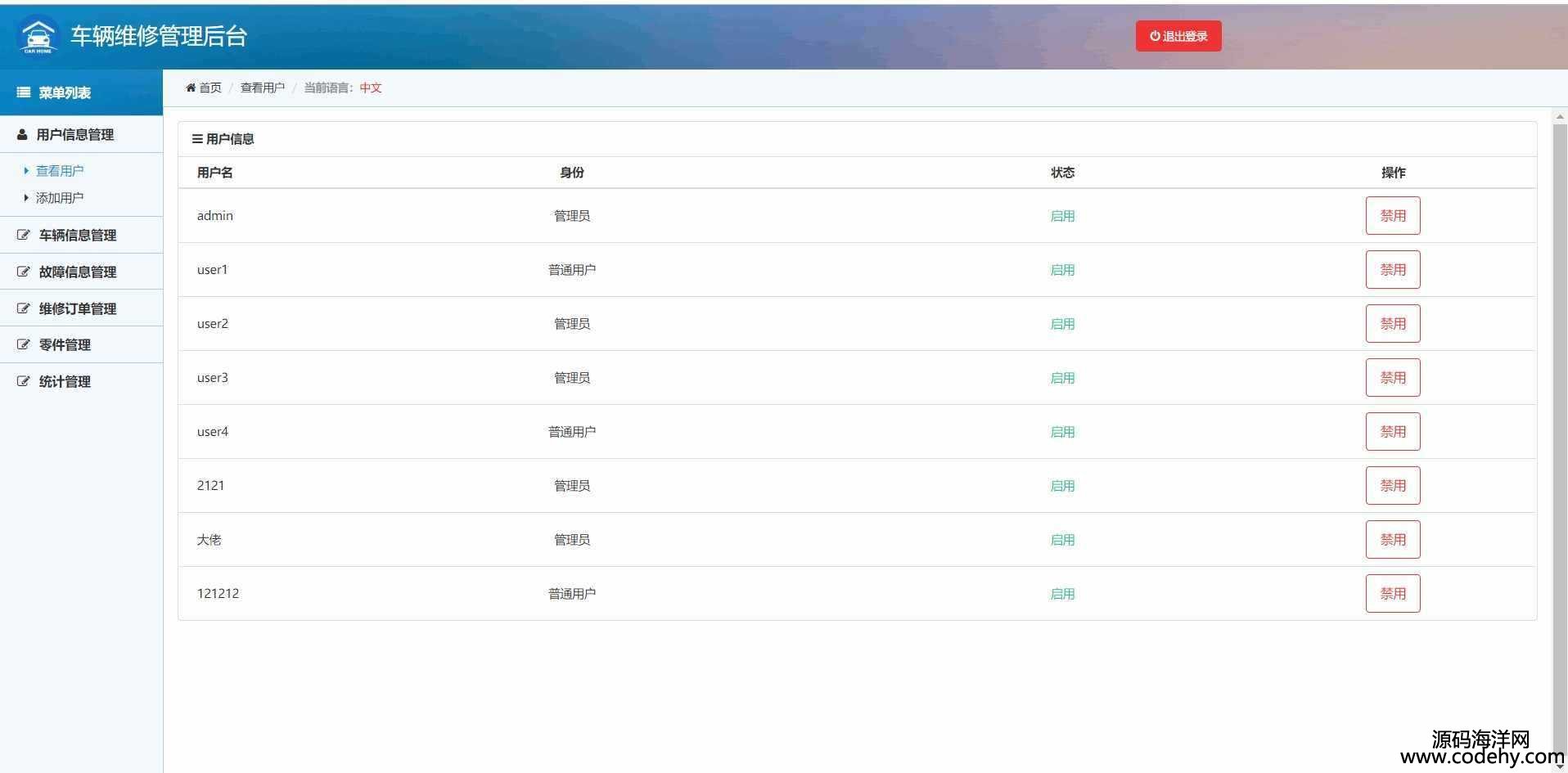1568x773 pixels.
Task: Click 启用 status in admin row
Action: point(1062,216)
